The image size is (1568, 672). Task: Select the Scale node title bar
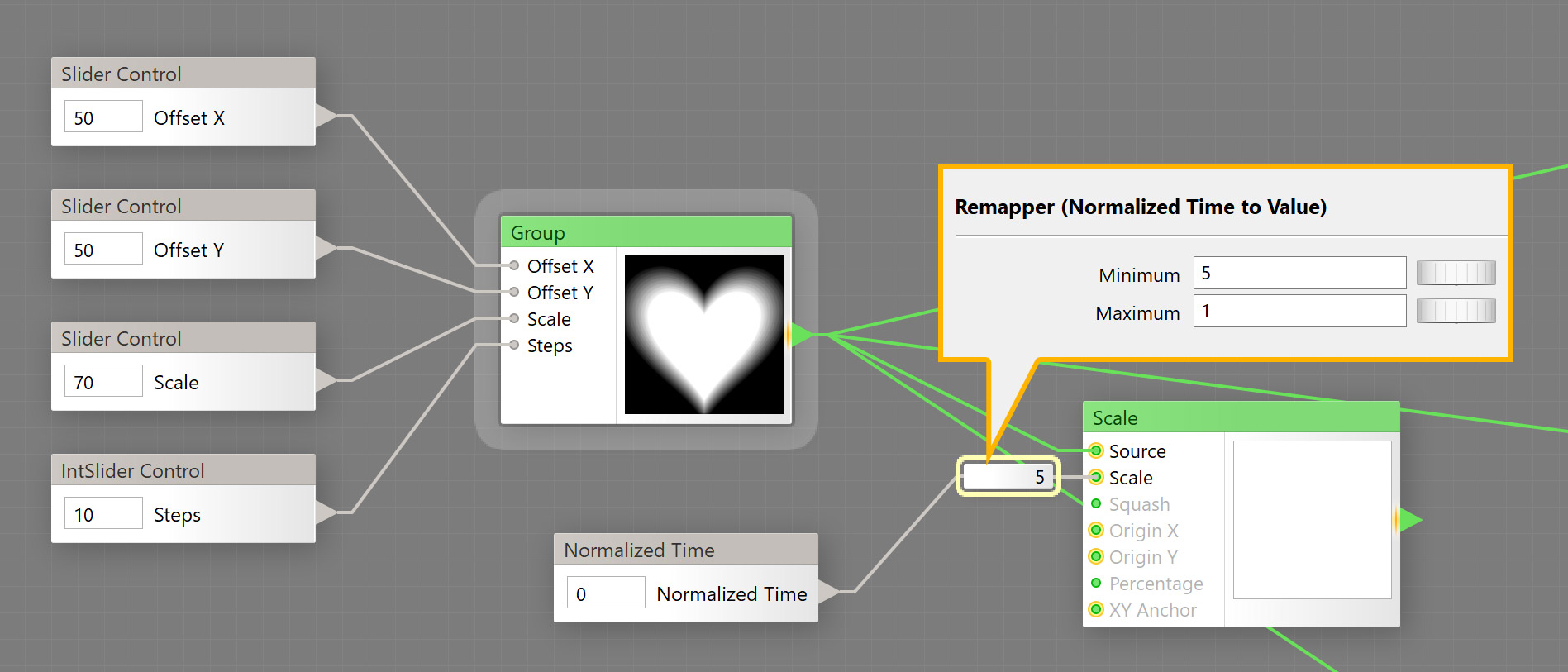click(x=1240, y=417)
